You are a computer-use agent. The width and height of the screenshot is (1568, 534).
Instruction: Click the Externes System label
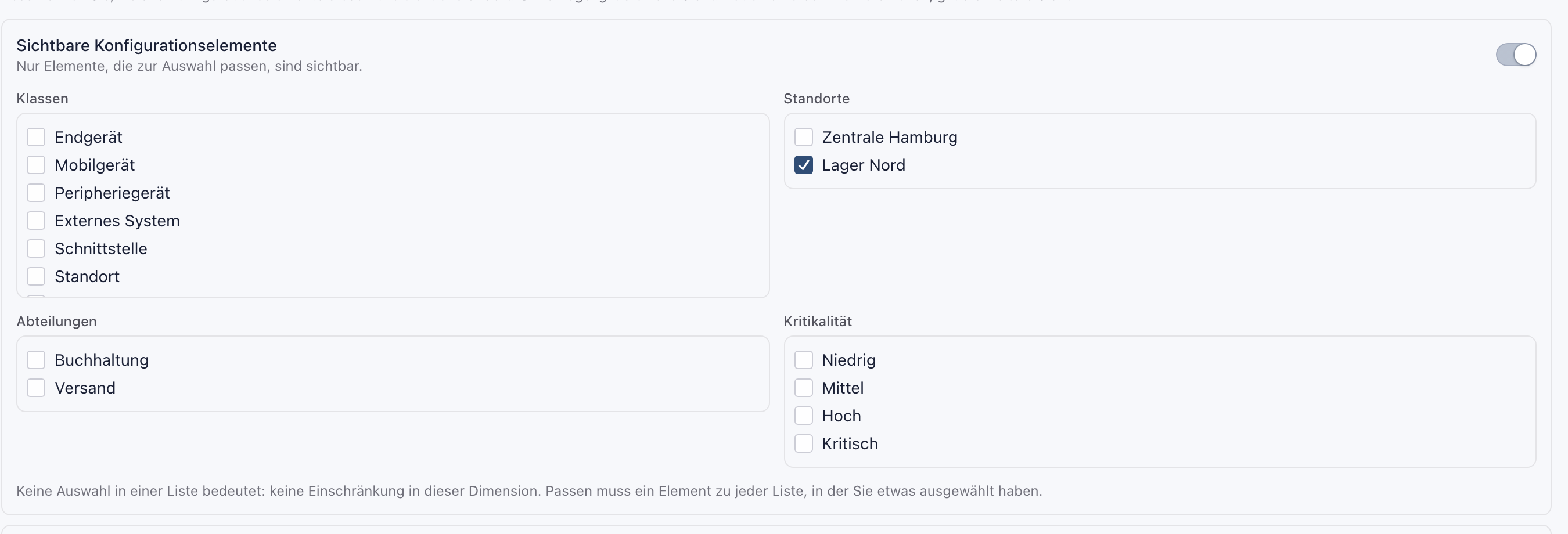(117, 221)
